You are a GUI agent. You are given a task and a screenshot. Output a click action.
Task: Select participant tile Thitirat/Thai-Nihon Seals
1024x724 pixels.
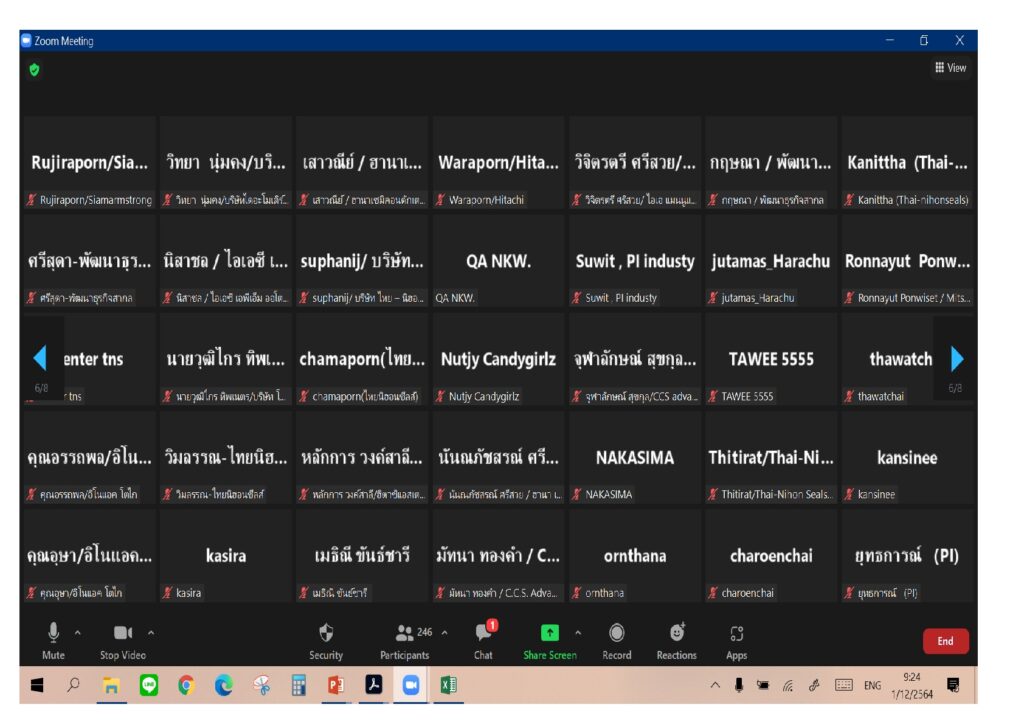771,458
